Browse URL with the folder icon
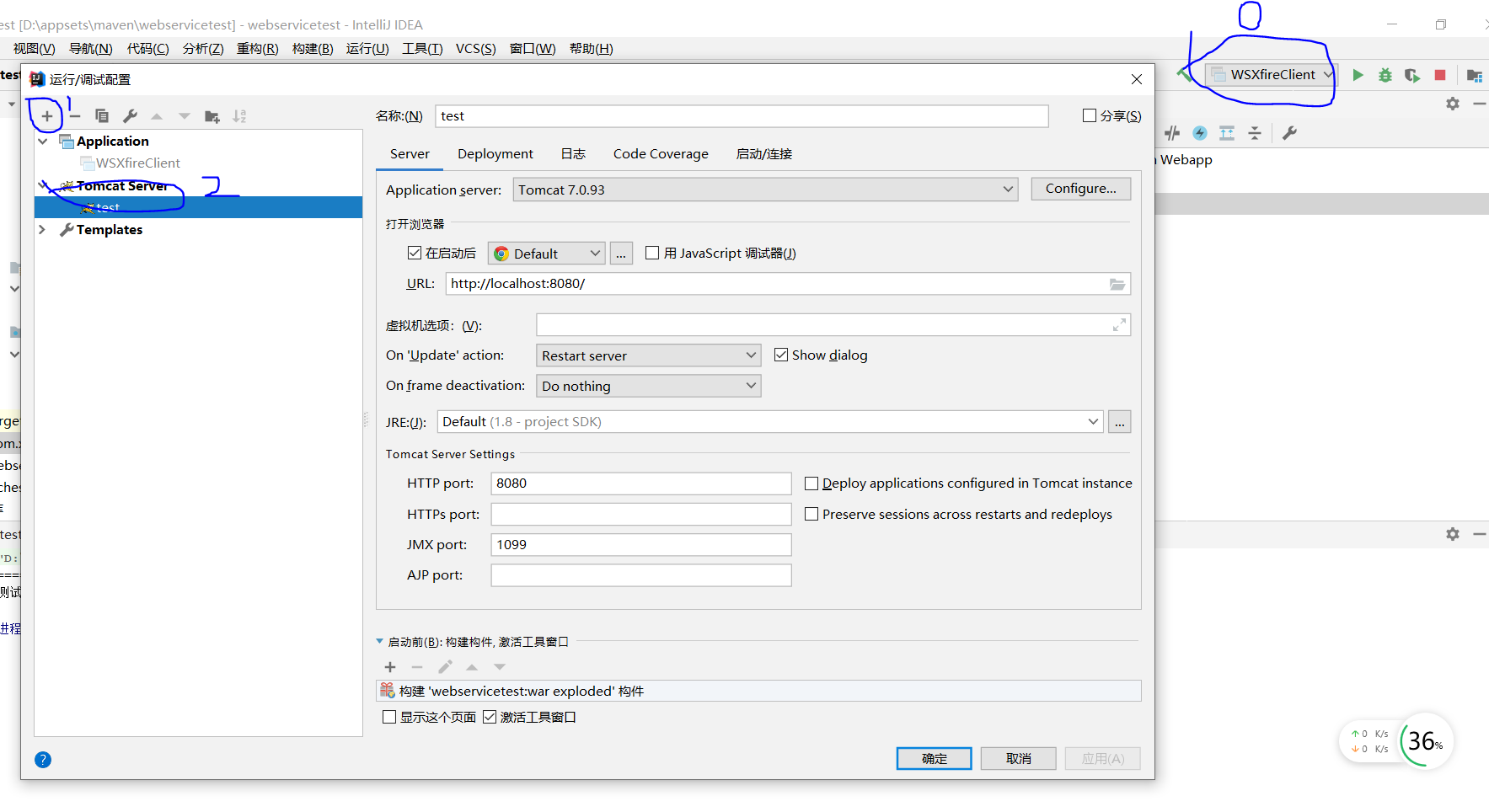Image resolution: width=1489 pixels, height=812 pixels. (x=1117, y=284)
